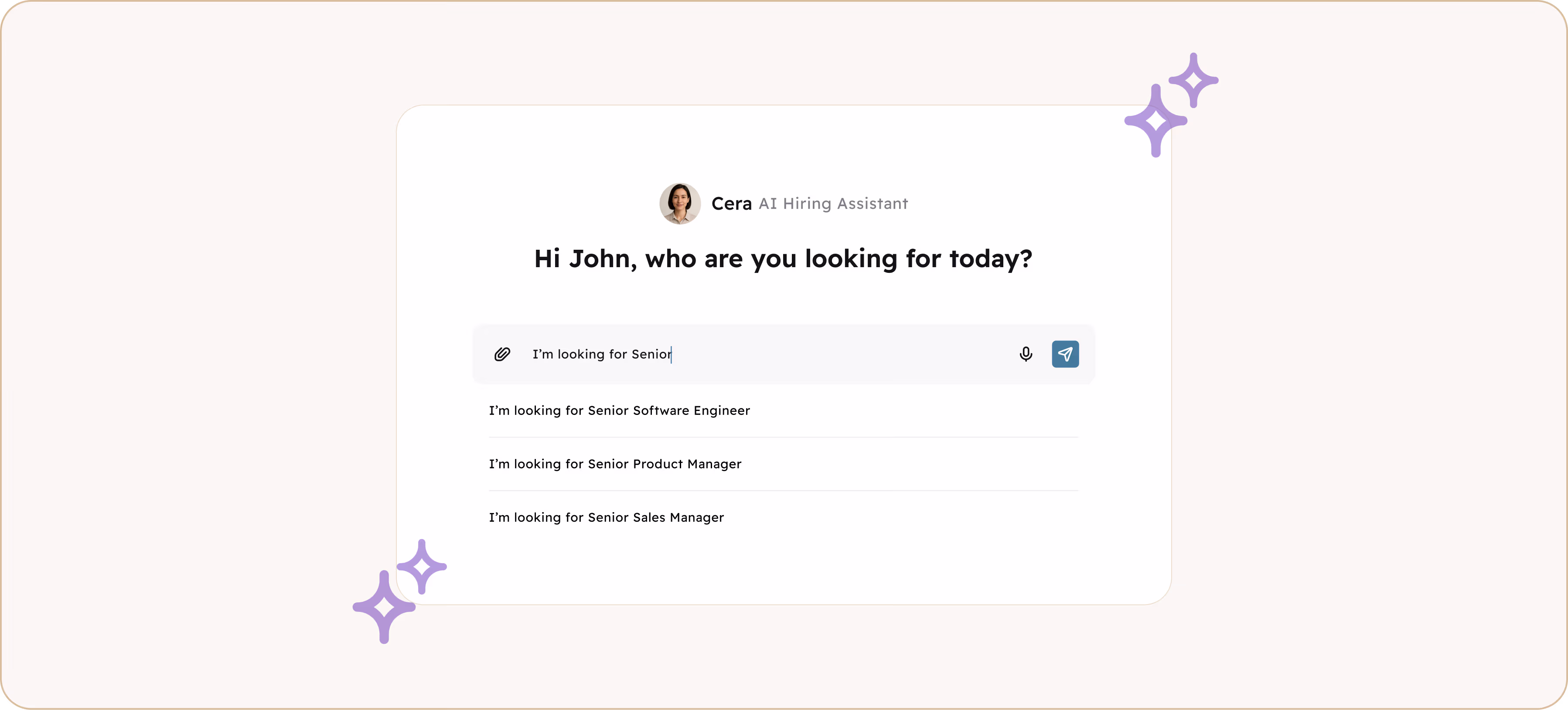Click Cera's profile avatar photo
Viewport: 1568px width, 710px height.
click(x=680, y=204)
